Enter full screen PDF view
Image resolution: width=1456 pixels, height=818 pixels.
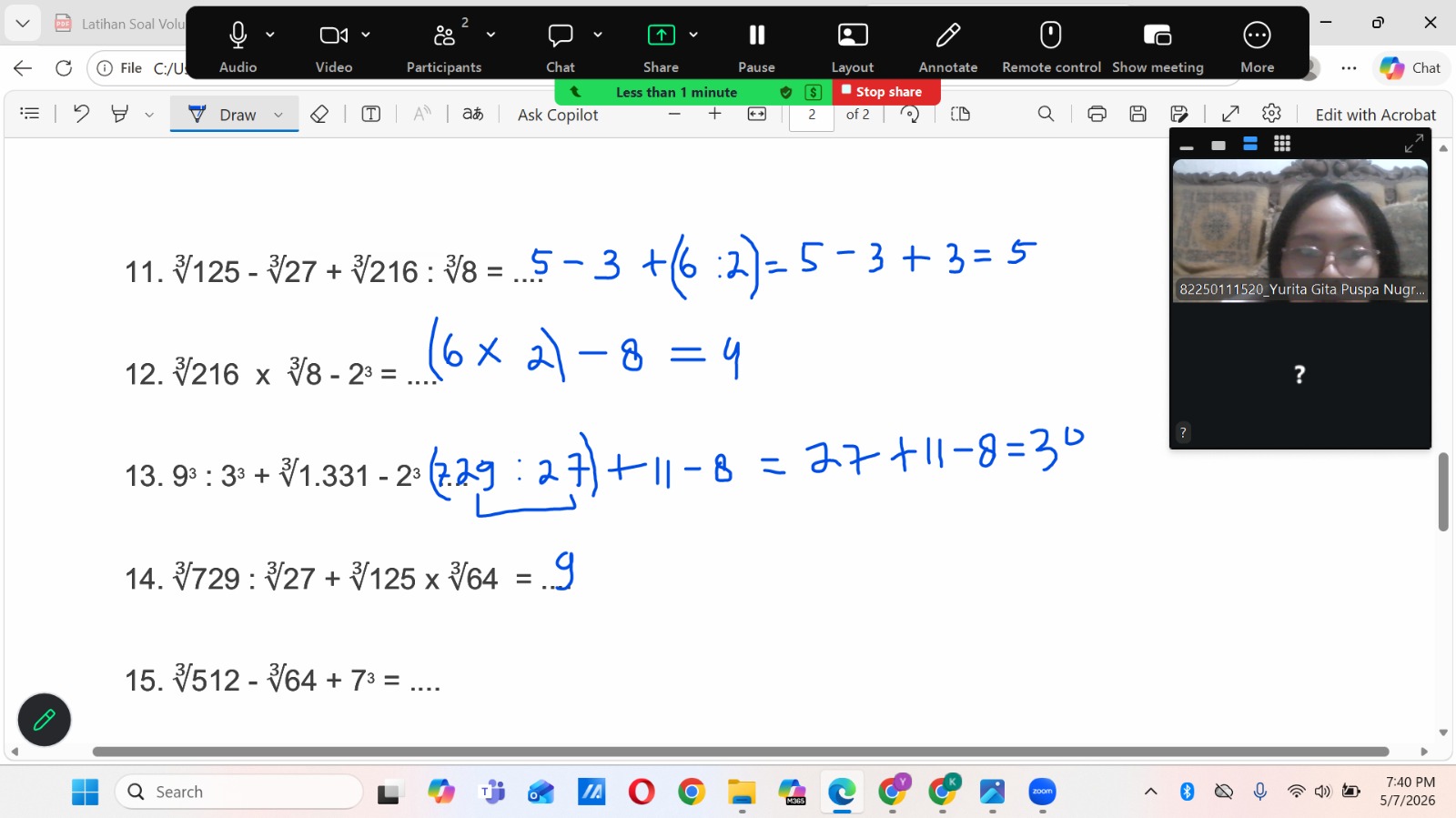pos(1230,114)
